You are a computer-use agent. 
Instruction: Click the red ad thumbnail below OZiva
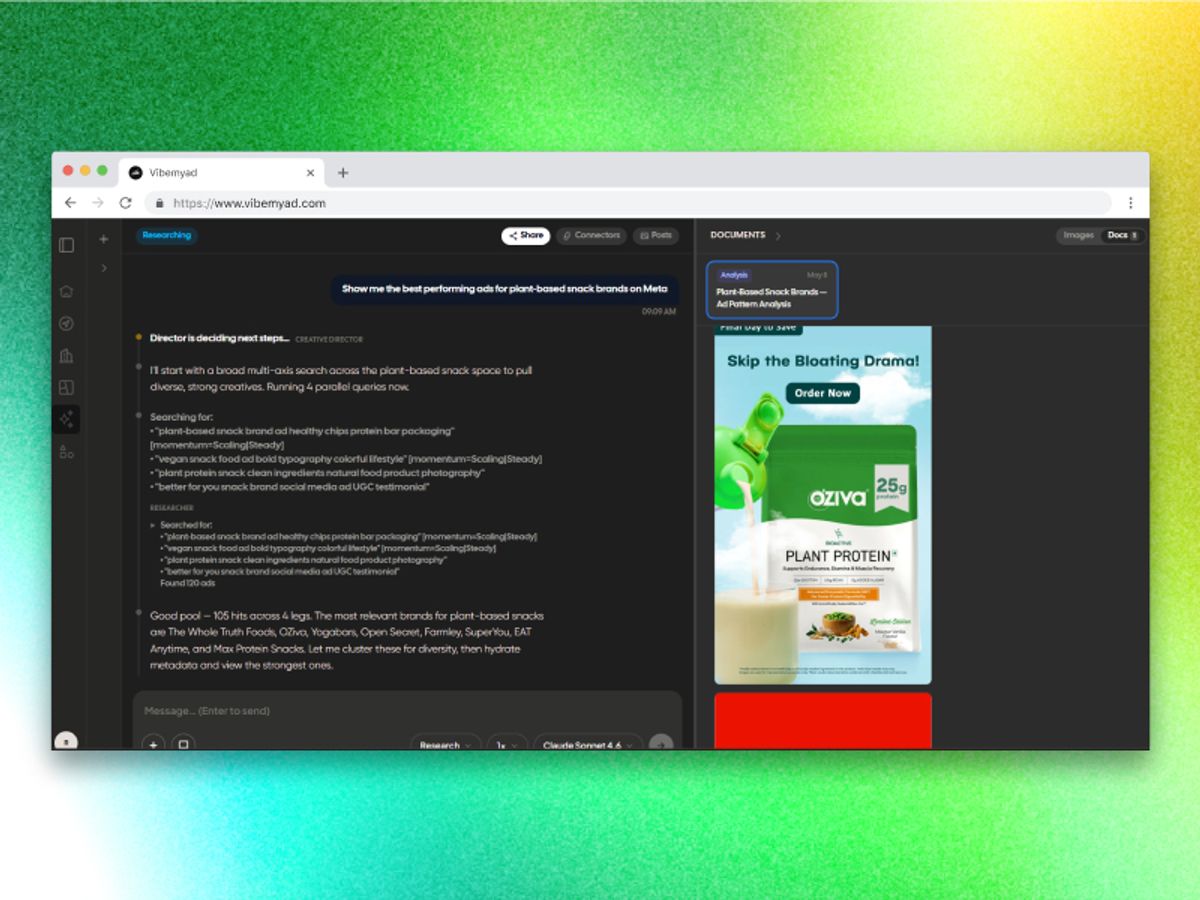(823, 720)
